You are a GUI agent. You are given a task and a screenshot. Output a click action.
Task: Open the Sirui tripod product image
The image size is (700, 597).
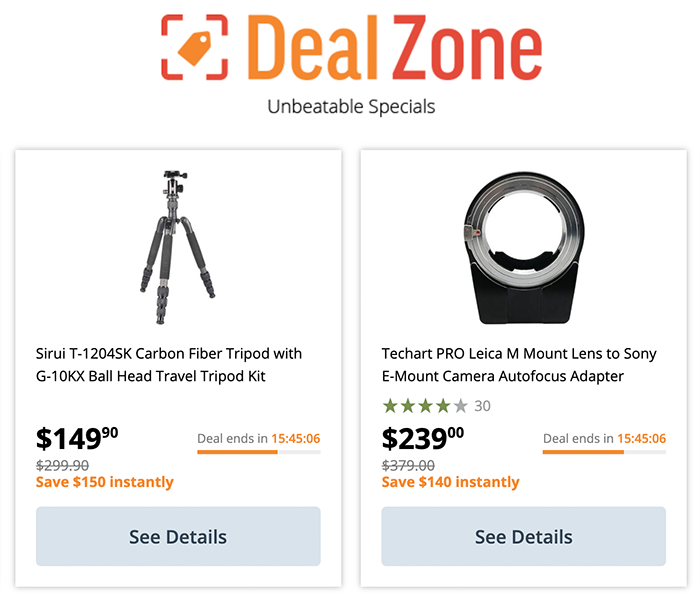pos(177,247)
